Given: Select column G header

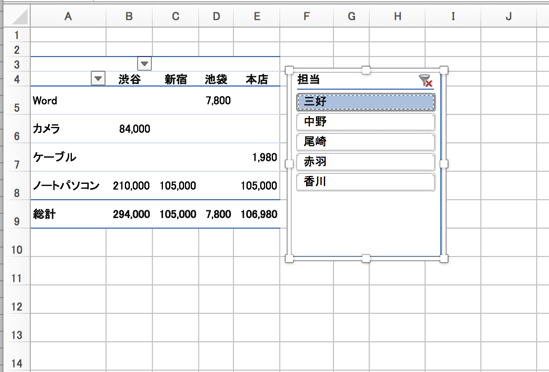Looking at the screenshot, I should pyautogui.click(x=352, y=16).
